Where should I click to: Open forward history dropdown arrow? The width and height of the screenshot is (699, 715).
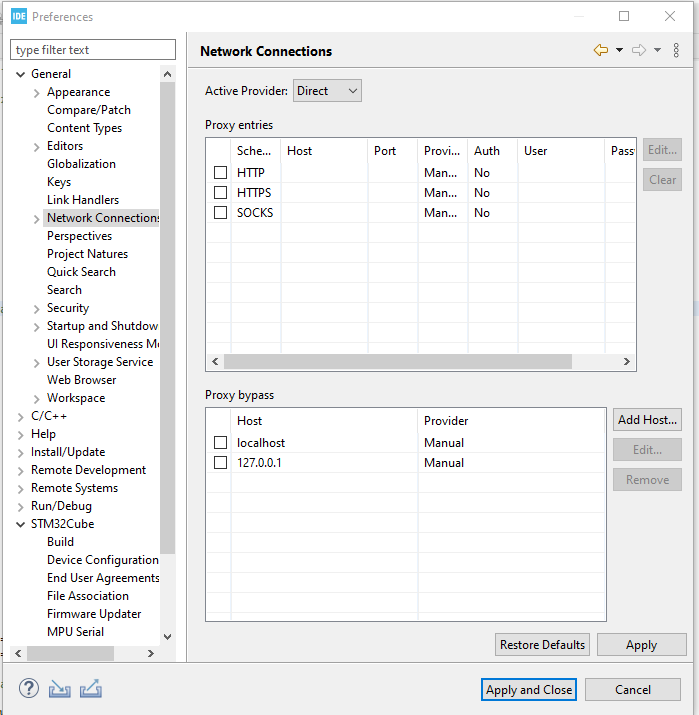pos(658,50)
